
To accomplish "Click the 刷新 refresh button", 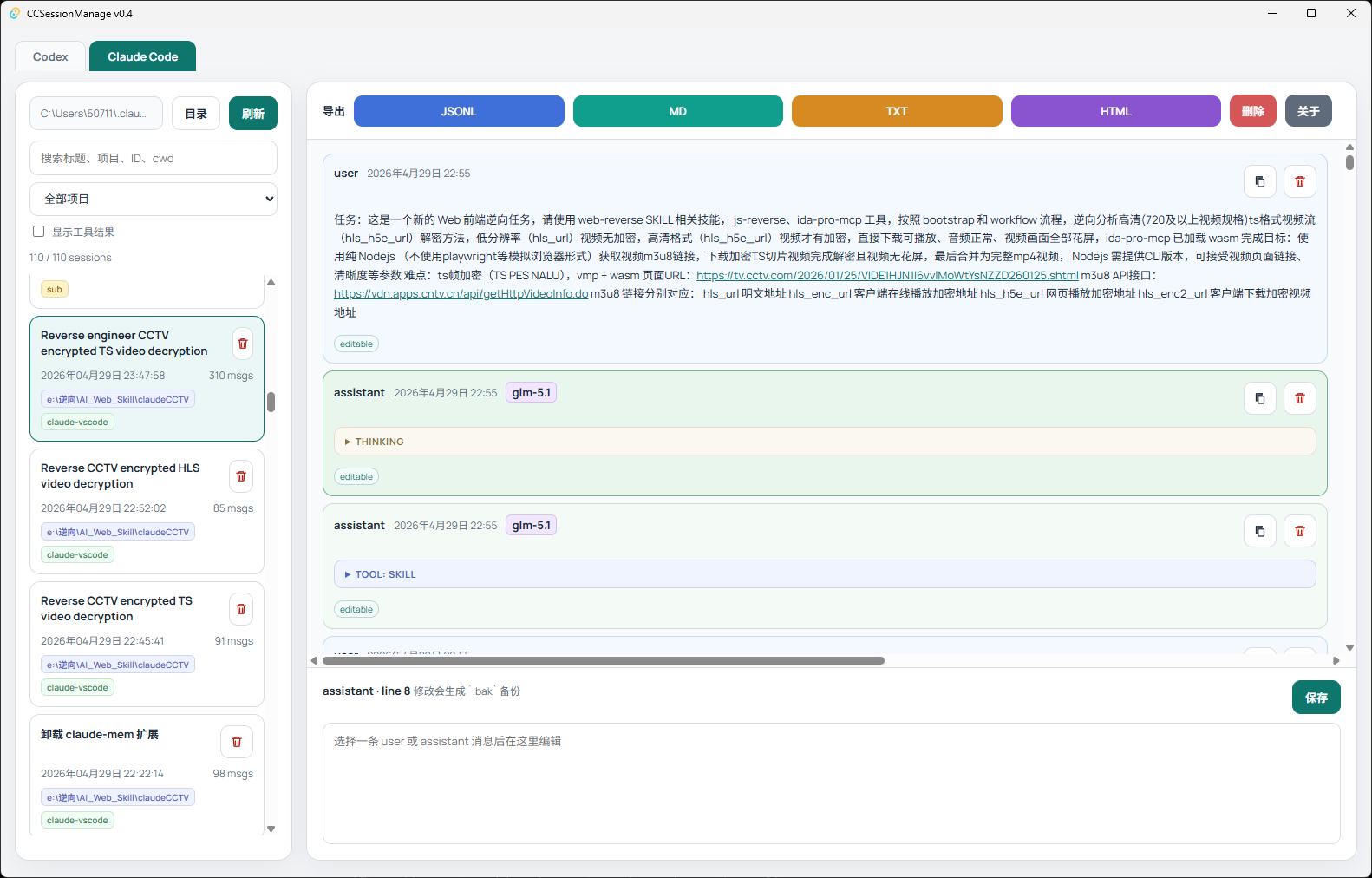I will tap(253, 114).
